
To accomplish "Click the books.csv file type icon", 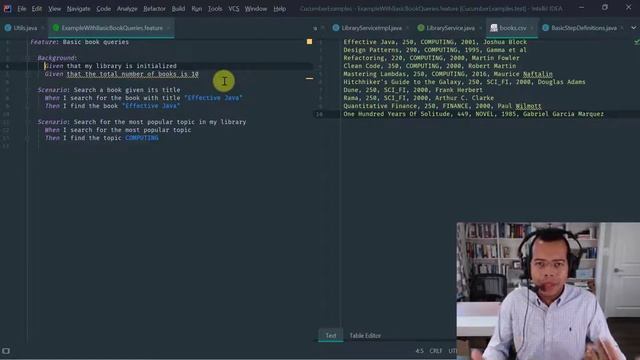I will tap(494, 28).
